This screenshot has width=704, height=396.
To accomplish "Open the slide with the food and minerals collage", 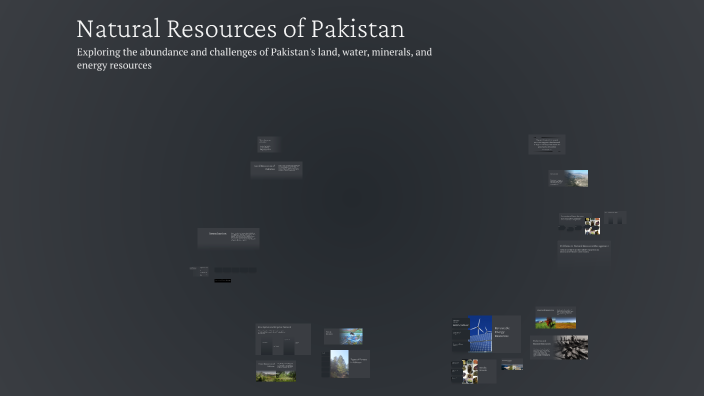I will point(580,224).
